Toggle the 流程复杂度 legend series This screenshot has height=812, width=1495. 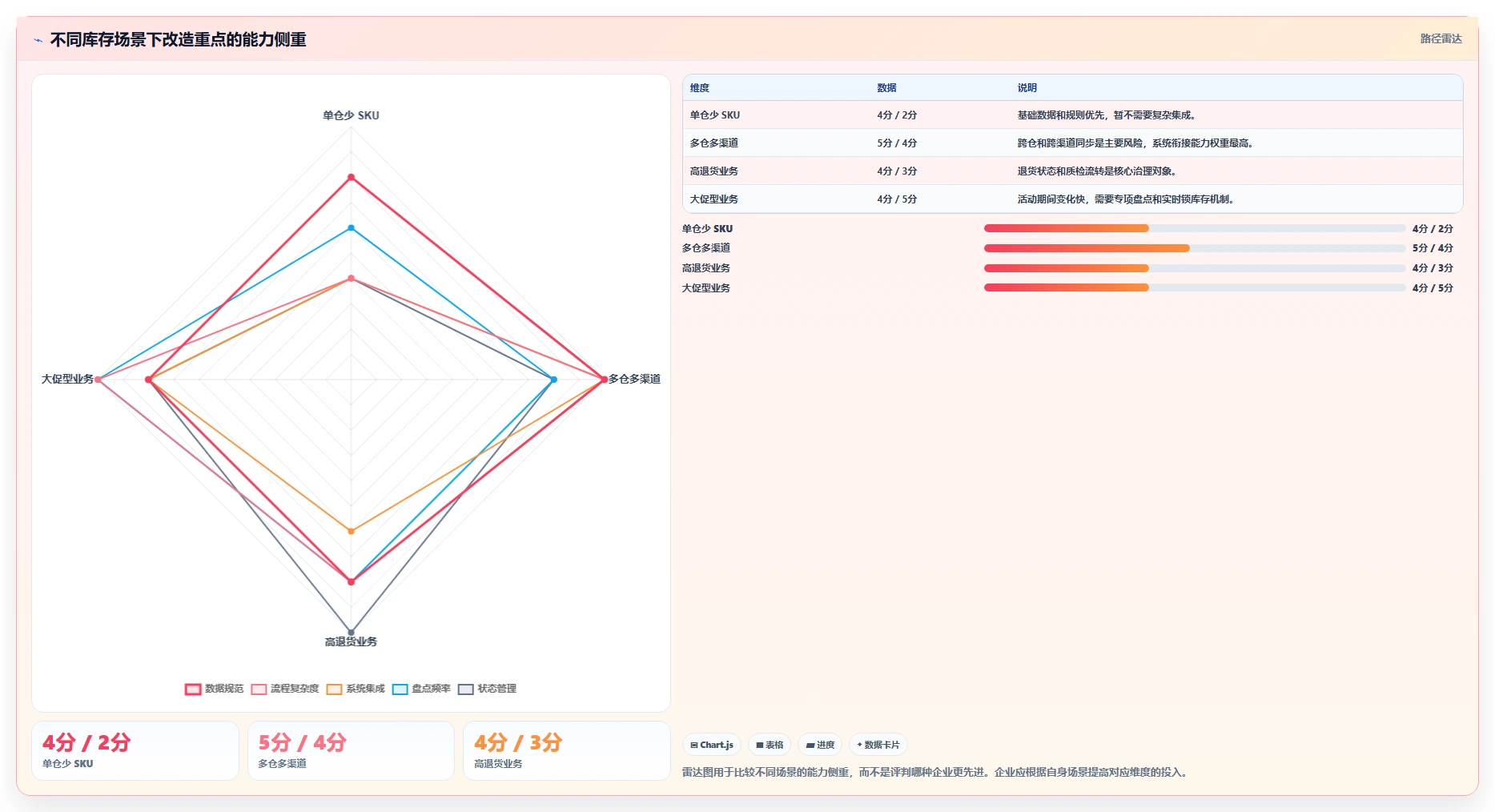coord(285,689)
